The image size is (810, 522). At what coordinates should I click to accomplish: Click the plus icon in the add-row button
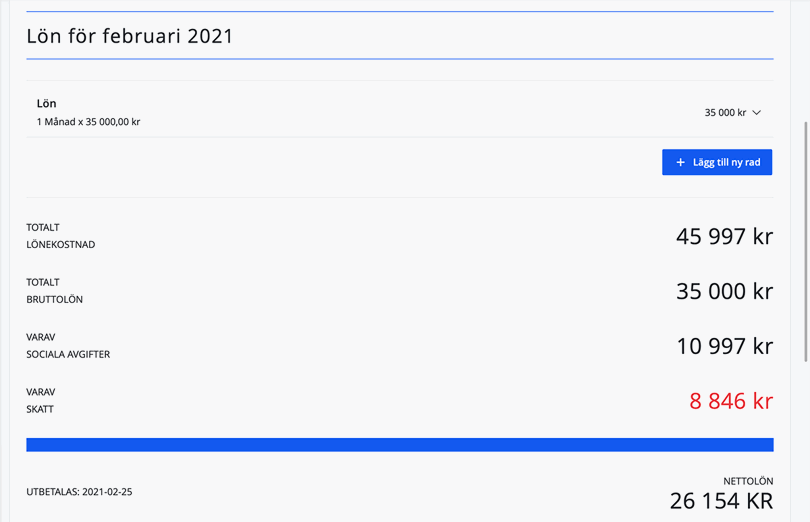pos(681,162)
